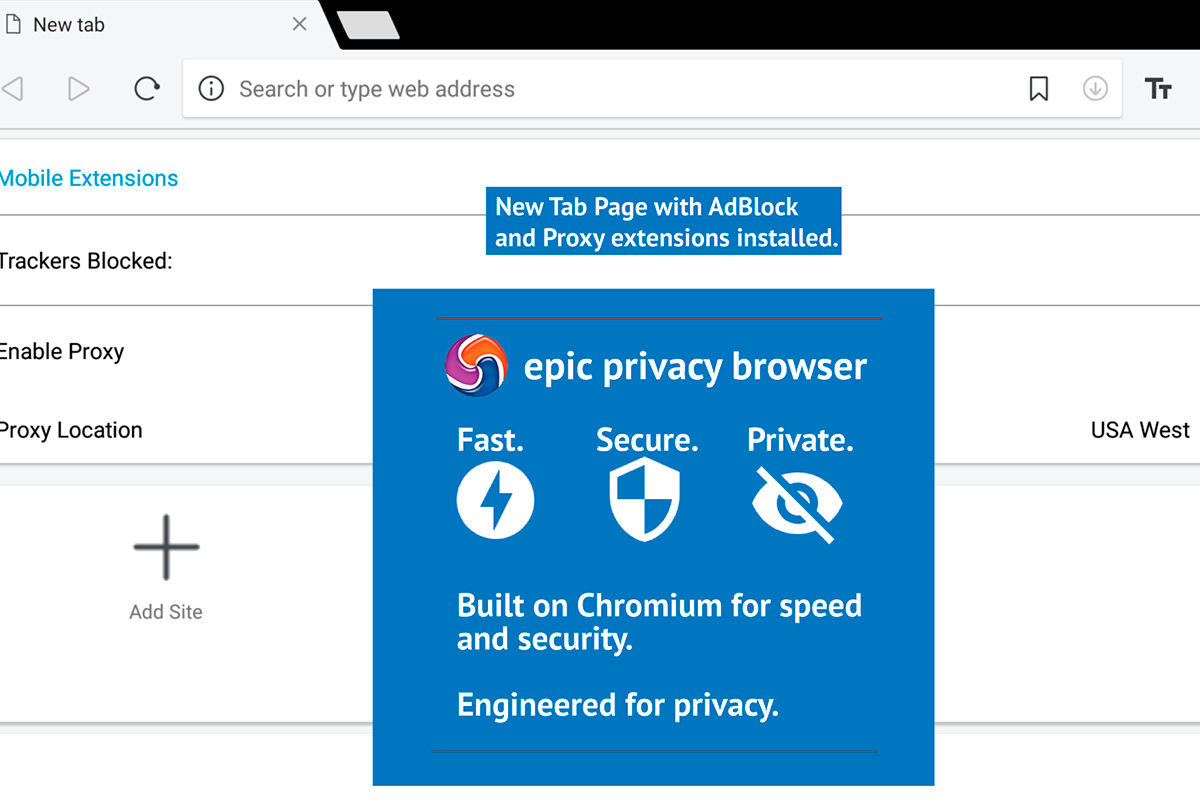
Task: Adjust text size using the Tt icon
Action: click(x=1158, y=88)
